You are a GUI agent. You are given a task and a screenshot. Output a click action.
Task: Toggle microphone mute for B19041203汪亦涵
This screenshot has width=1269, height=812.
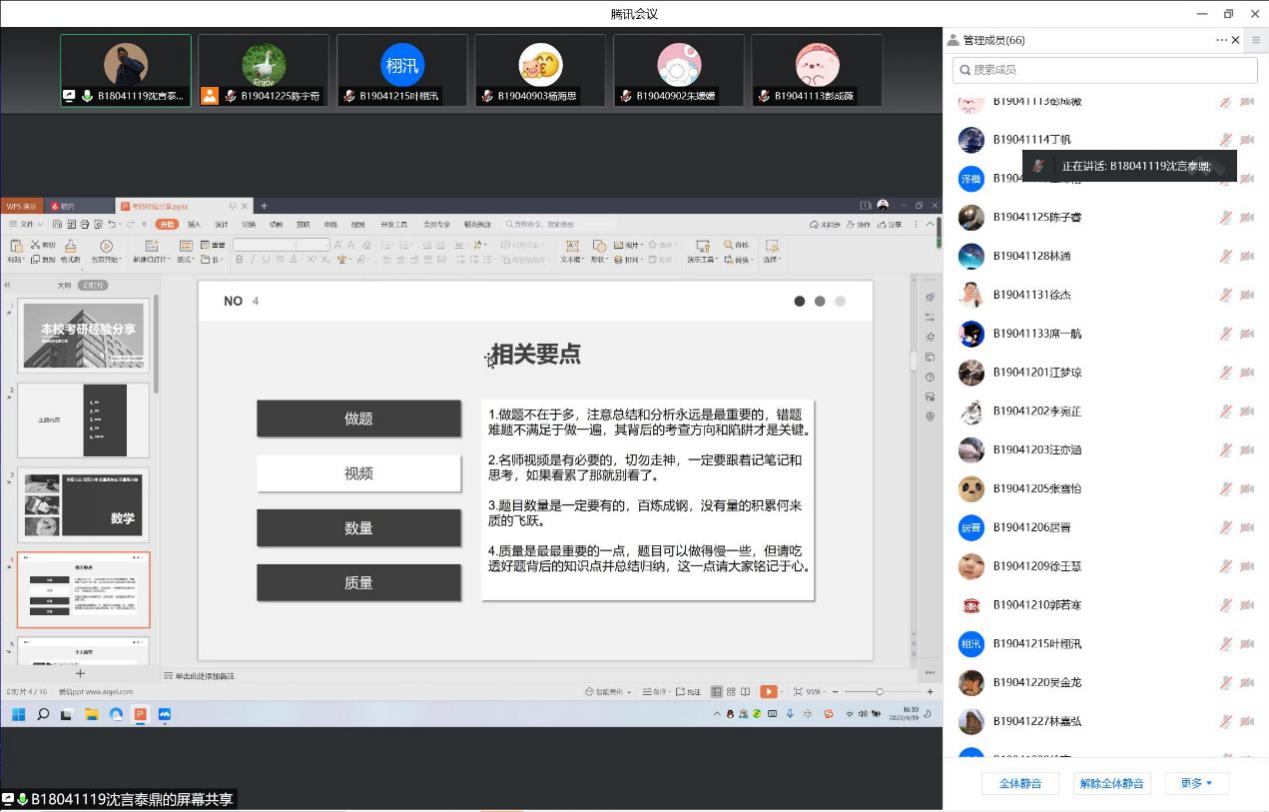(1225, 450)
